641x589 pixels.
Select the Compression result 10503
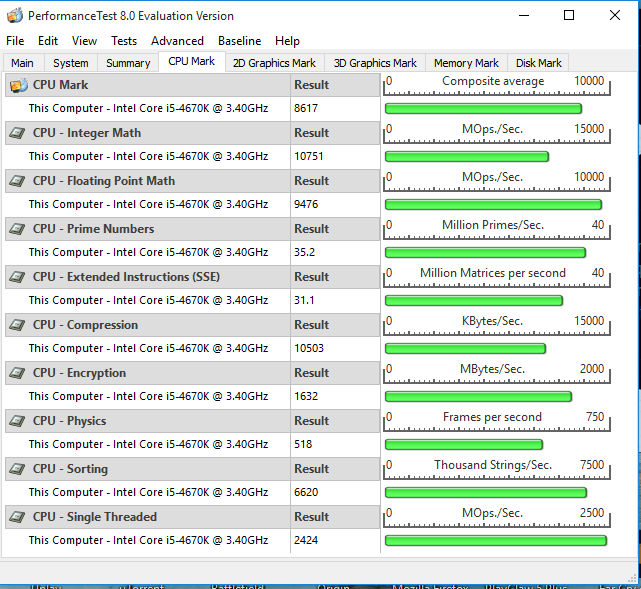[x=309, y=348]
